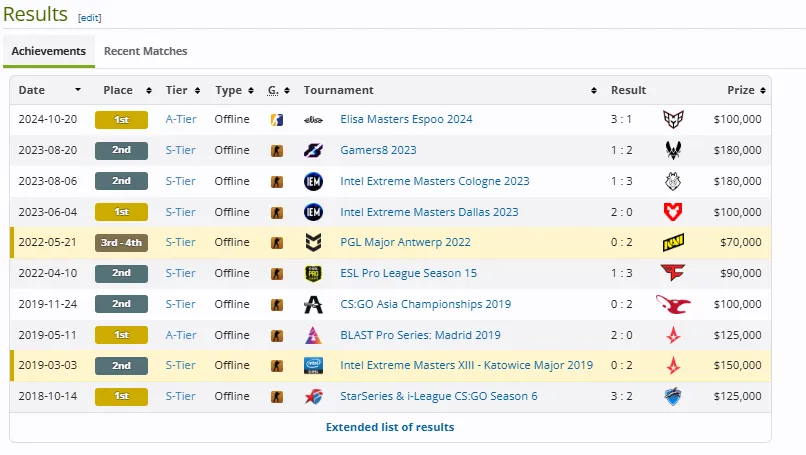Open opponent team logo in Elisa Masters row

click(673, 119)
